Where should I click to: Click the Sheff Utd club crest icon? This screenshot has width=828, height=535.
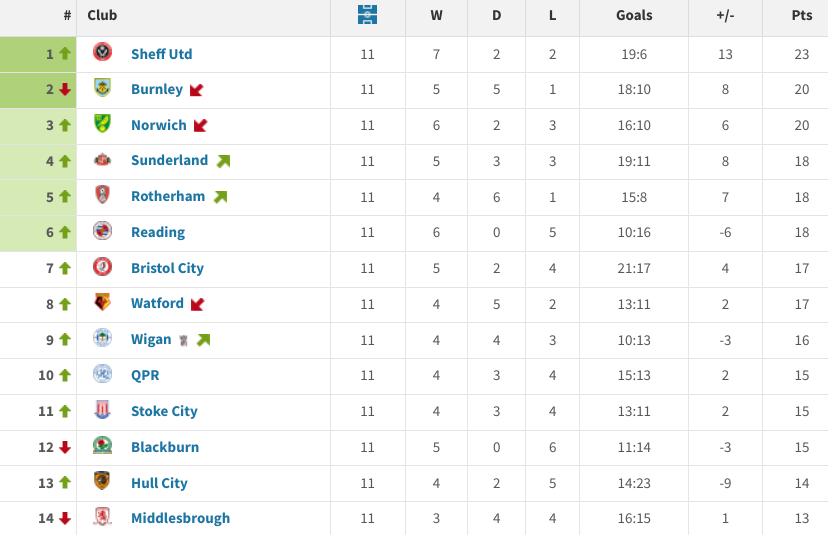pyautogui.click(x=102, y=53)
